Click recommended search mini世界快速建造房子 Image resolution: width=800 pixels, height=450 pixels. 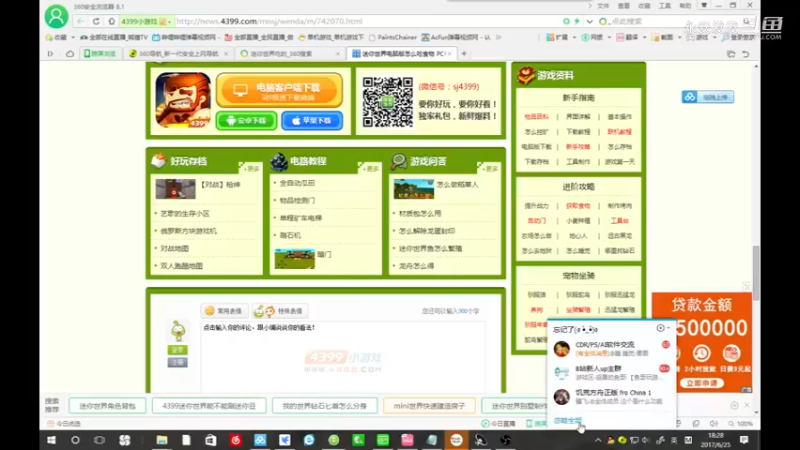[429, 406]
